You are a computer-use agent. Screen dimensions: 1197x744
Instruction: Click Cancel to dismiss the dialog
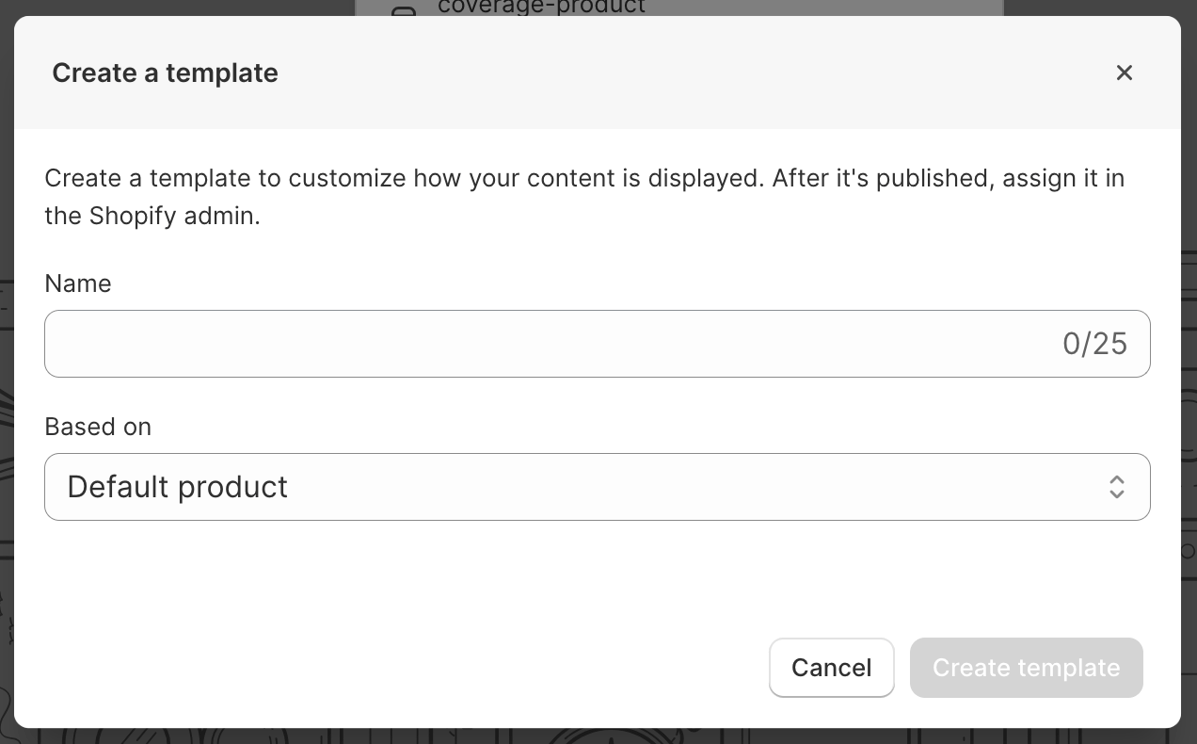(831, 667)
